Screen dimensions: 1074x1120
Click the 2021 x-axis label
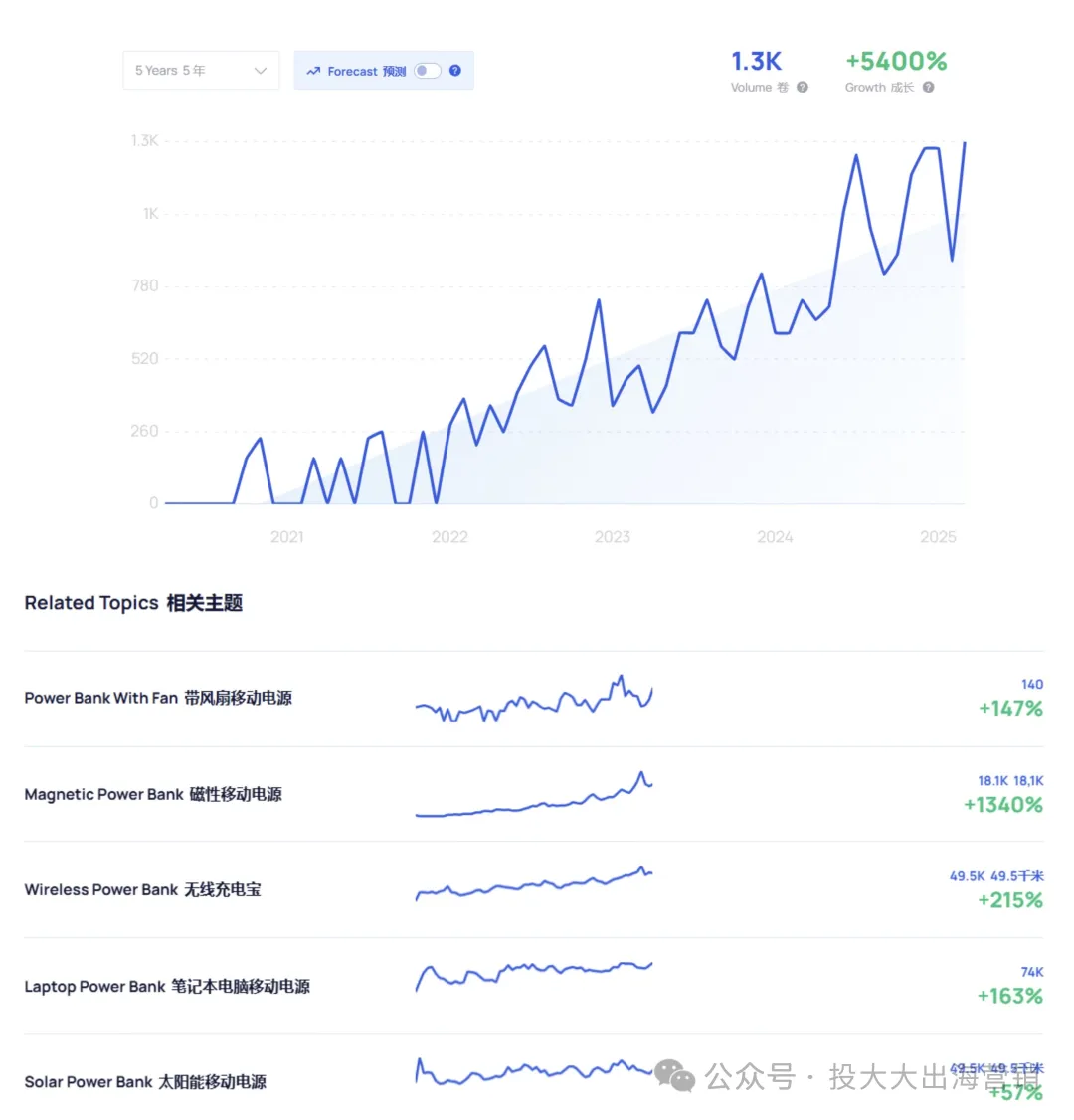287,536
